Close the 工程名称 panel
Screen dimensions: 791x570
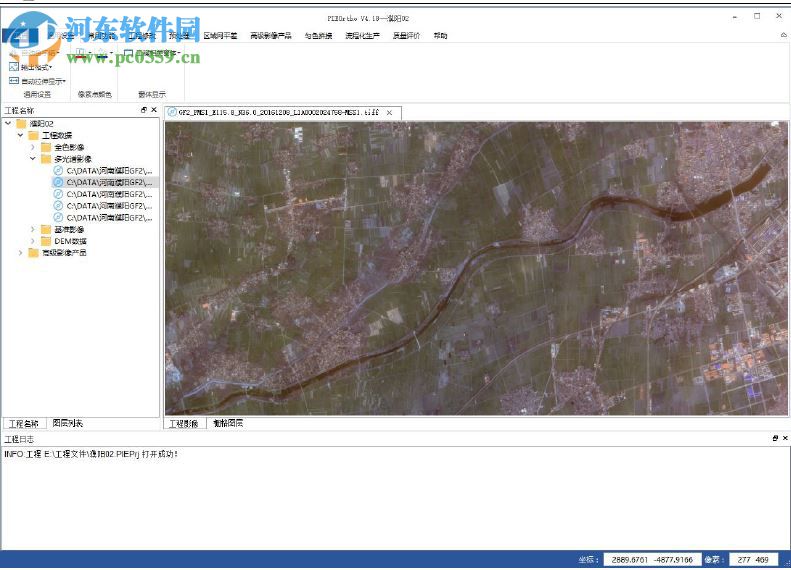[154, 110]
